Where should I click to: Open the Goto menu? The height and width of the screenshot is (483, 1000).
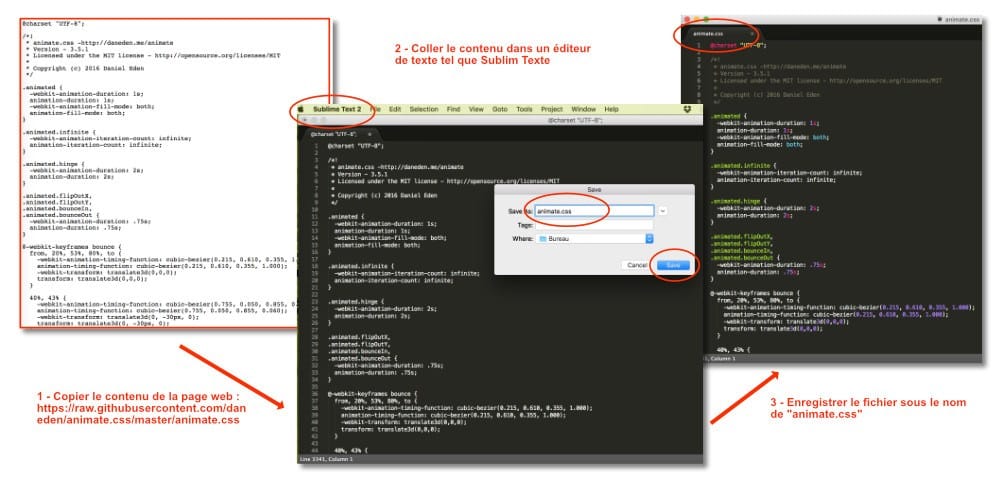[x=500, y=109]
